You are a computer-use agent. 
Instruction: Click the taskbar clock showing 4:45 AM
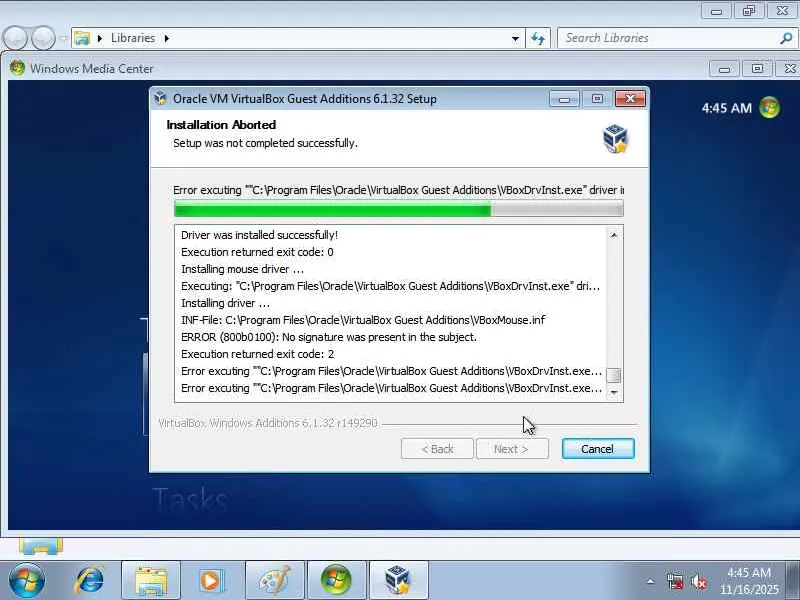(749, 581)
